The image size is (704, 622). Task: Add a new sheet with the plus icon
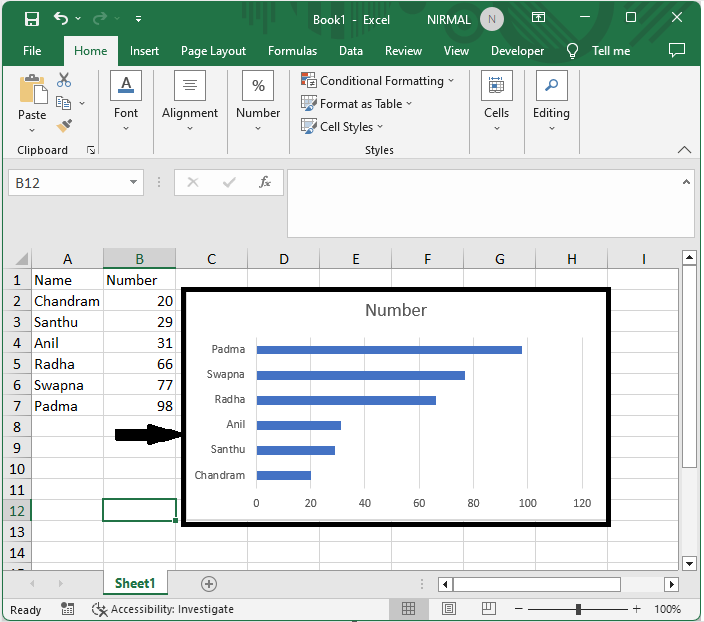click(x=209, y=583)
